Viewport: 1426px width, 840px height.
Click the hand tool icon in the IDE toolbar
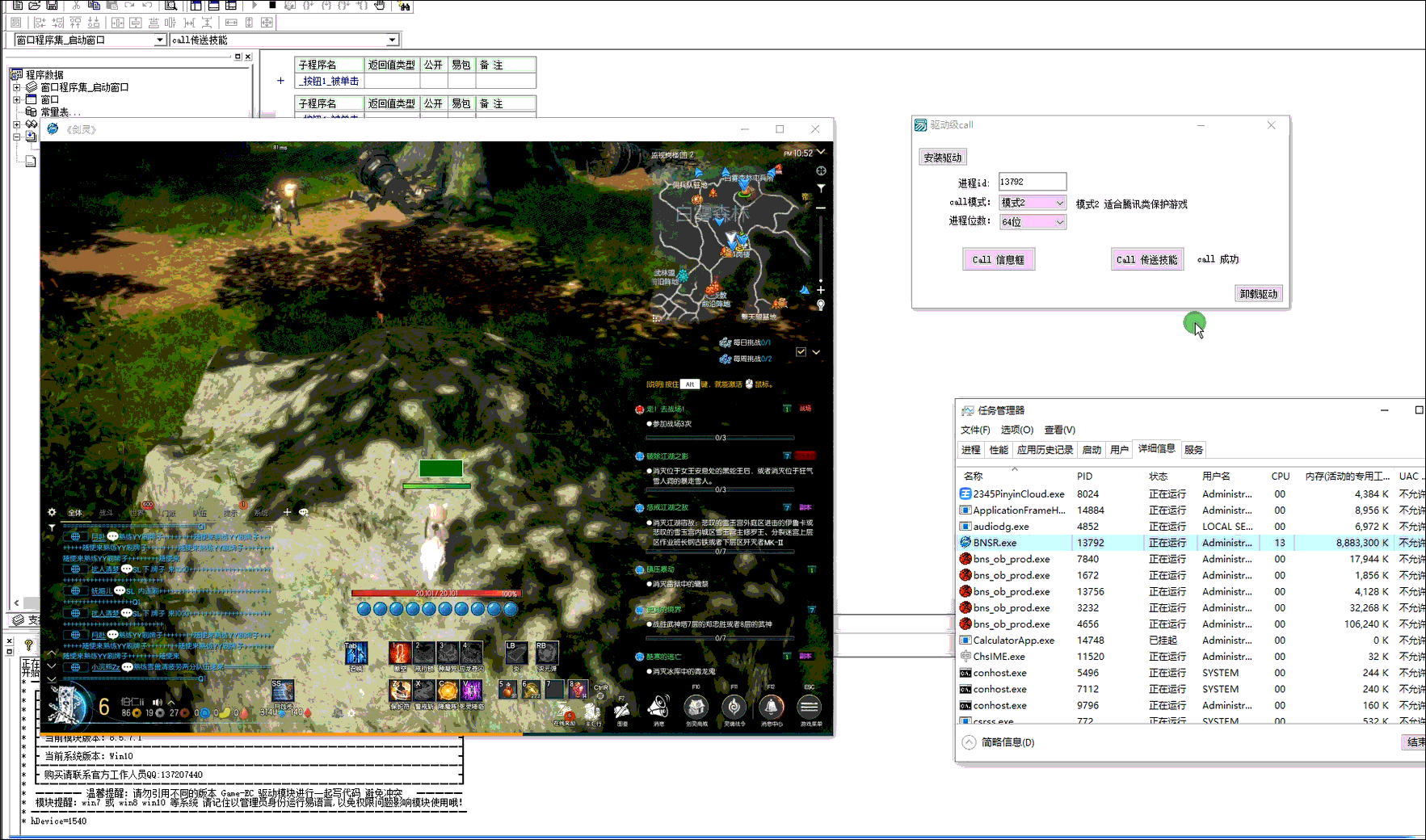pos(380,5)
